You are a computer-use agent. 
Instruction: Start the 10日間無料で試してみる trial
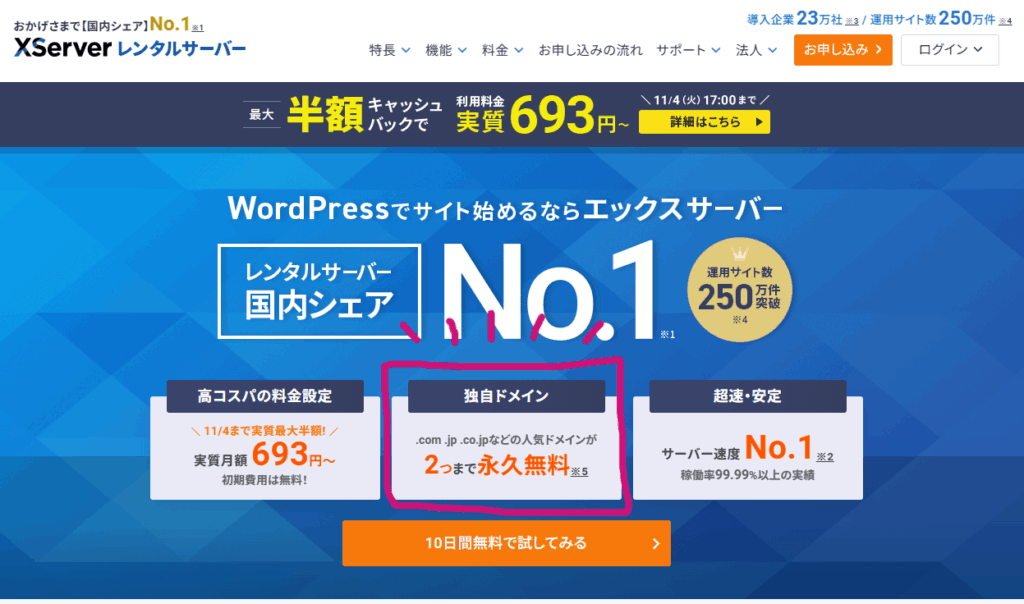pyautogui.click(x=506, y=544)
